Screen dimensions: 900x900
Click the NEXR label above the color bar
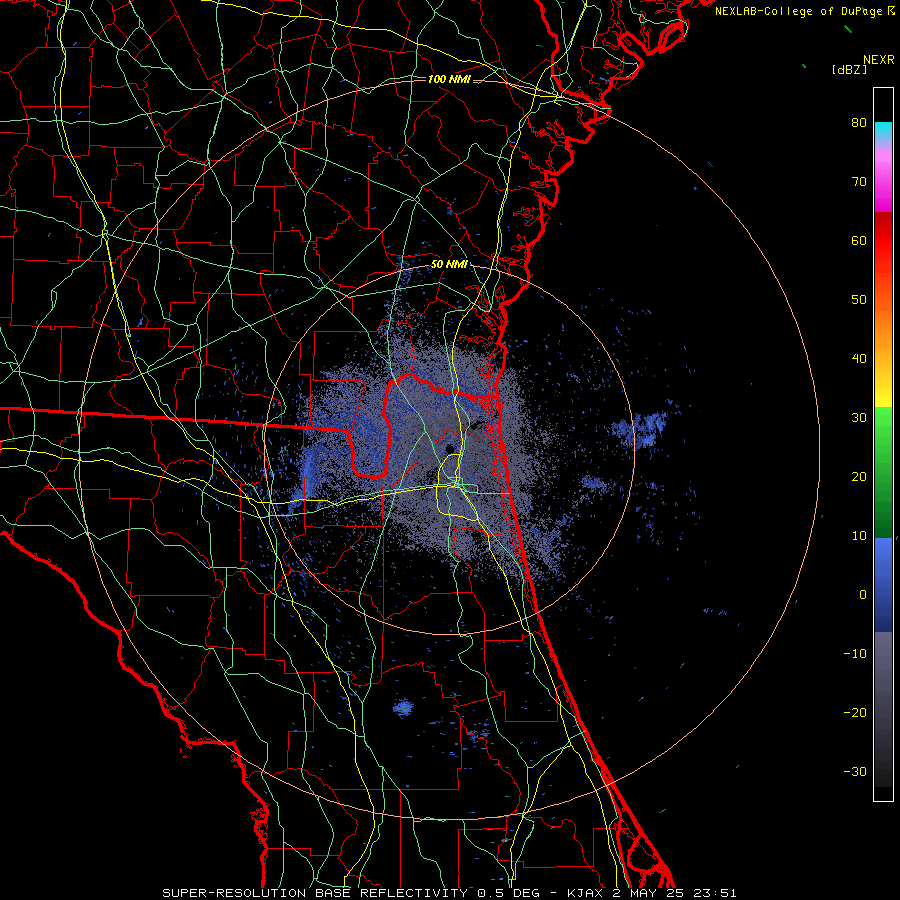(878, 60)
